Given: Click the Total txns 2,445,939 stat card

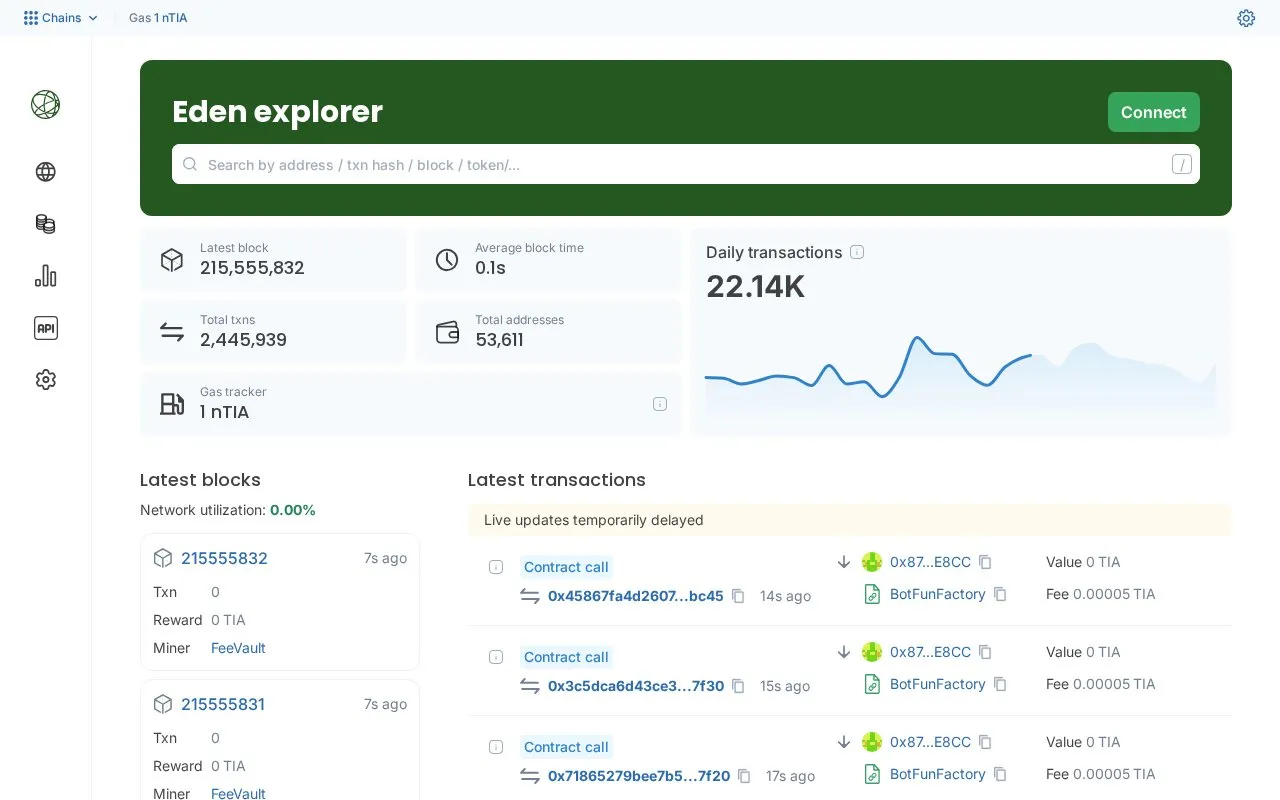Looking at the screenshot, I should (273, 332).
